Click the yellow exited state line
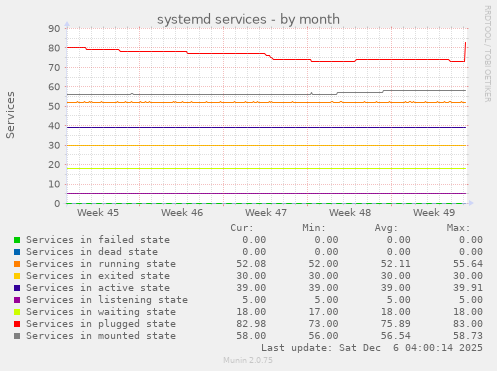 267,145
